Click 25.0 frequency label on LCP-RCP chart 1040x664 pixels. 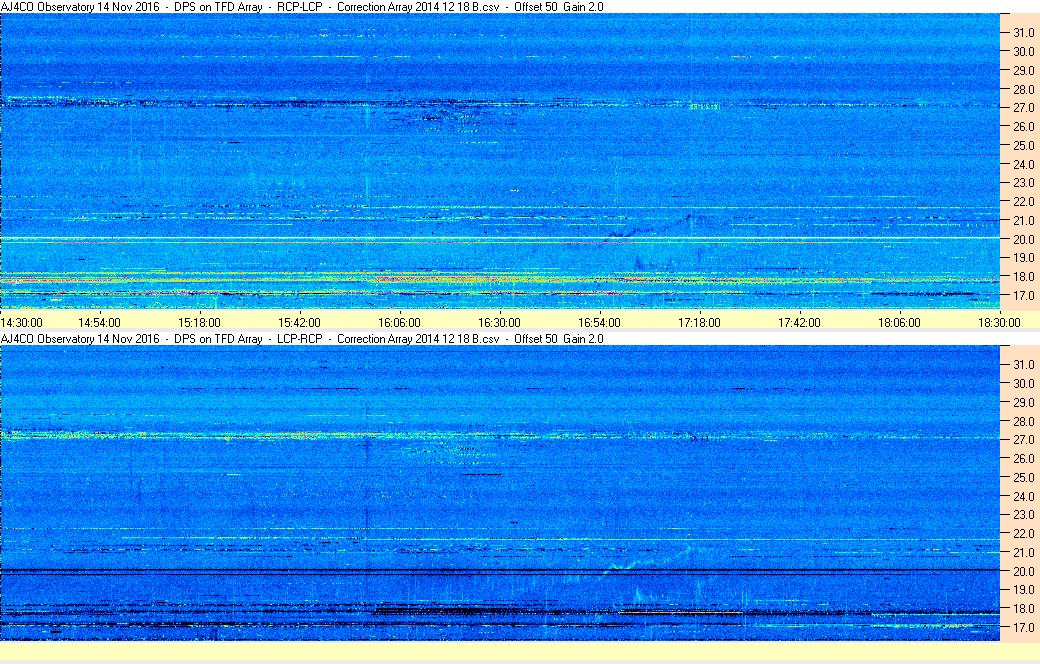tap(1023, 477)
